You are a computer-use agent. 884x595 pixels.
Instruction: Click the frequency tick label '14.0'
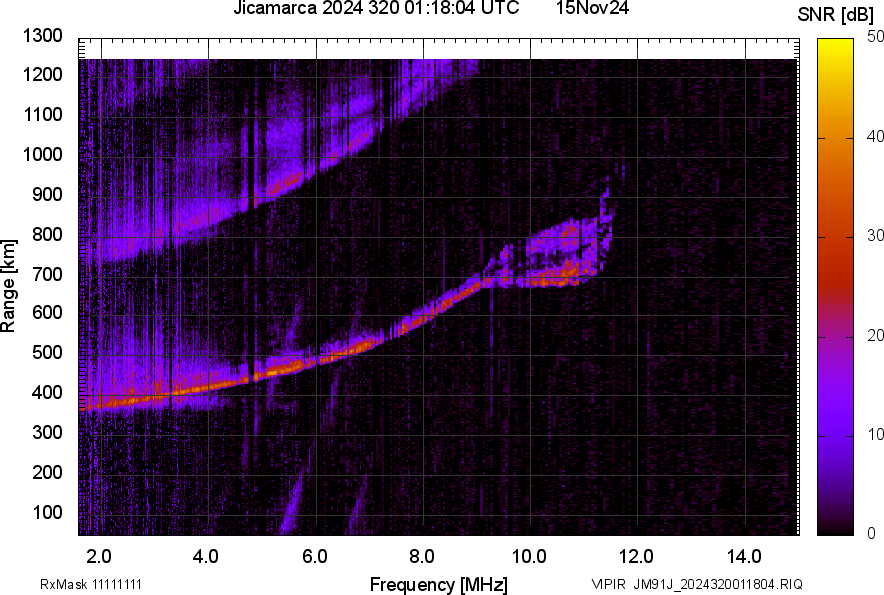(x=744, y=557)
